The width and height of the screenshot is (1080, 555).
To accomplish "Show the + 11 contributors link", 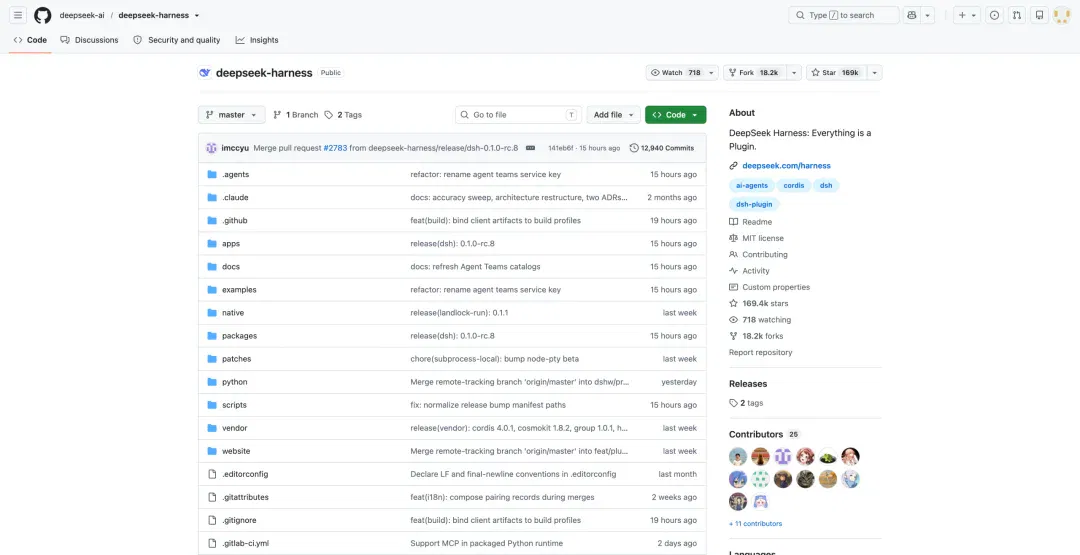I will pos(755,524).
